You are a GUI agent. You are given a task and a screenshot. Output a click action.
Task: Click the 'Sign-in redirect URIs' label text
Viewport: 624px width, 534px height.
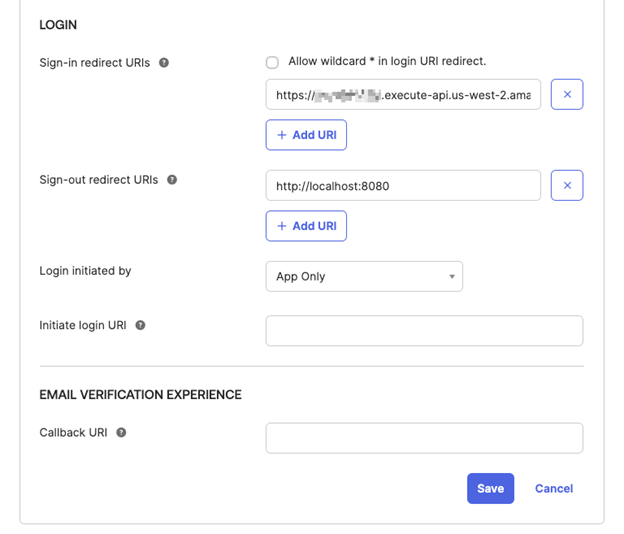tap(94, 63)
